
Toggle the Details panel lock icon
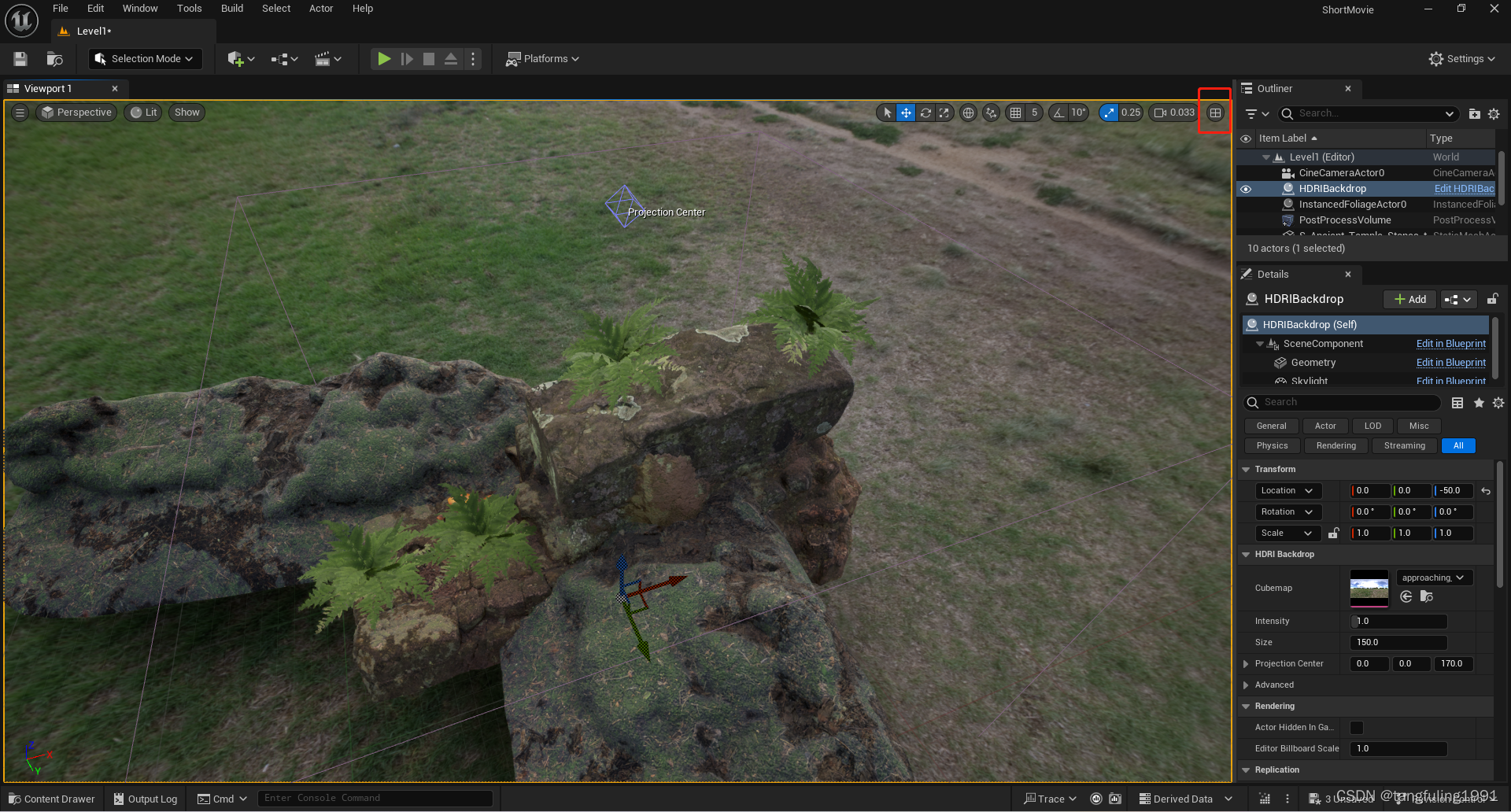(x=1492, y=299)
